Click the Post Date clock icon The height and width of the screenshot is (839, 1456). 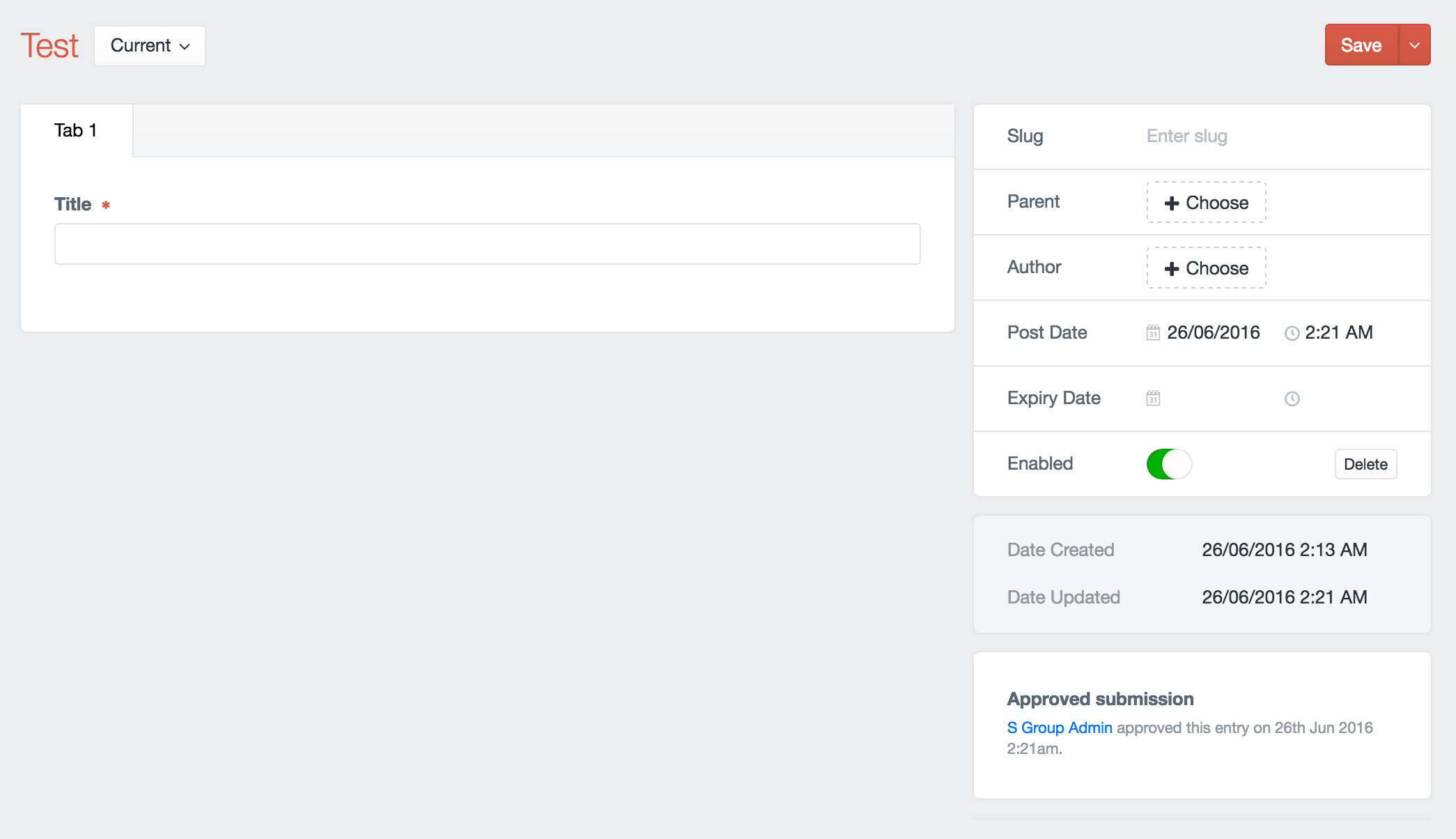pos(1292,333)
